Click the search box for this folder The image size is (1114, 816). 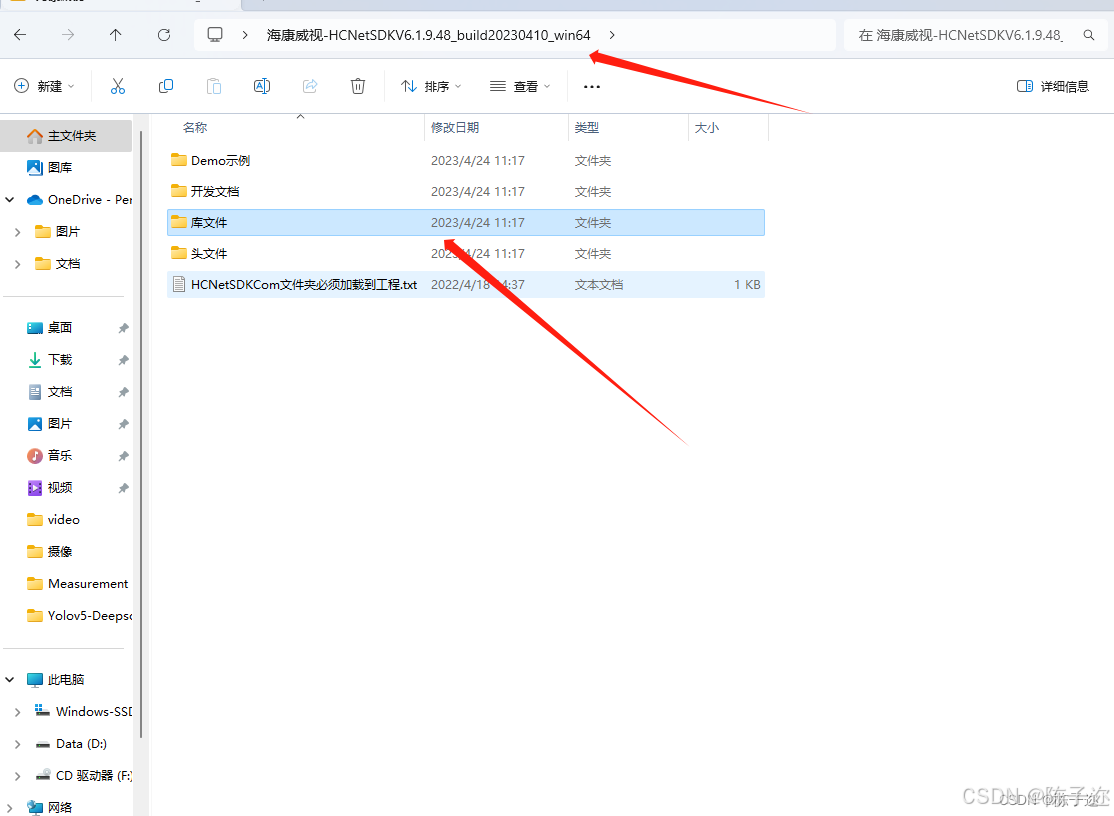pyautogui.click(x=975, y=35)
